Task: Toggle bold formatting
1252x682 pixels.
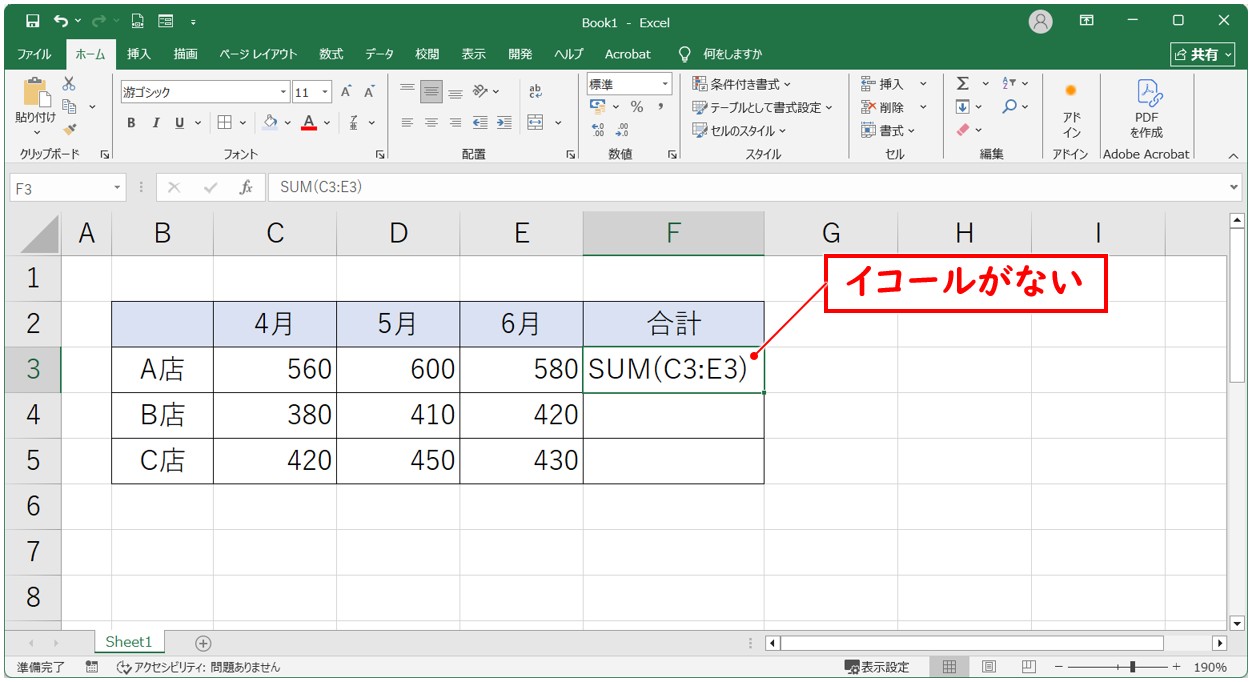Action: (131, 123)
